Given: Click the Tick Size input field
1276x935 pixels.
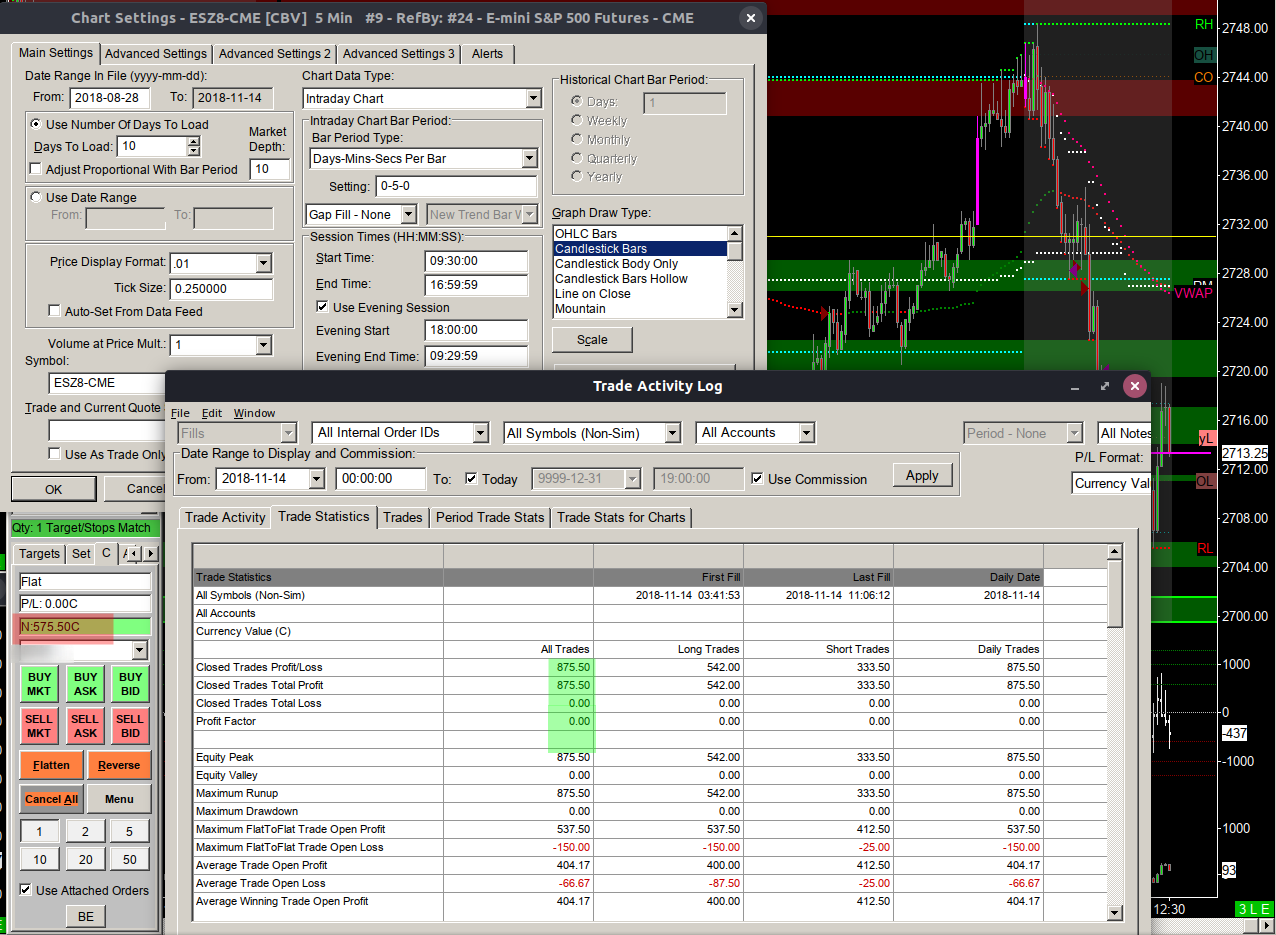Looking at the screenshot, I should (x=221, y=289).
